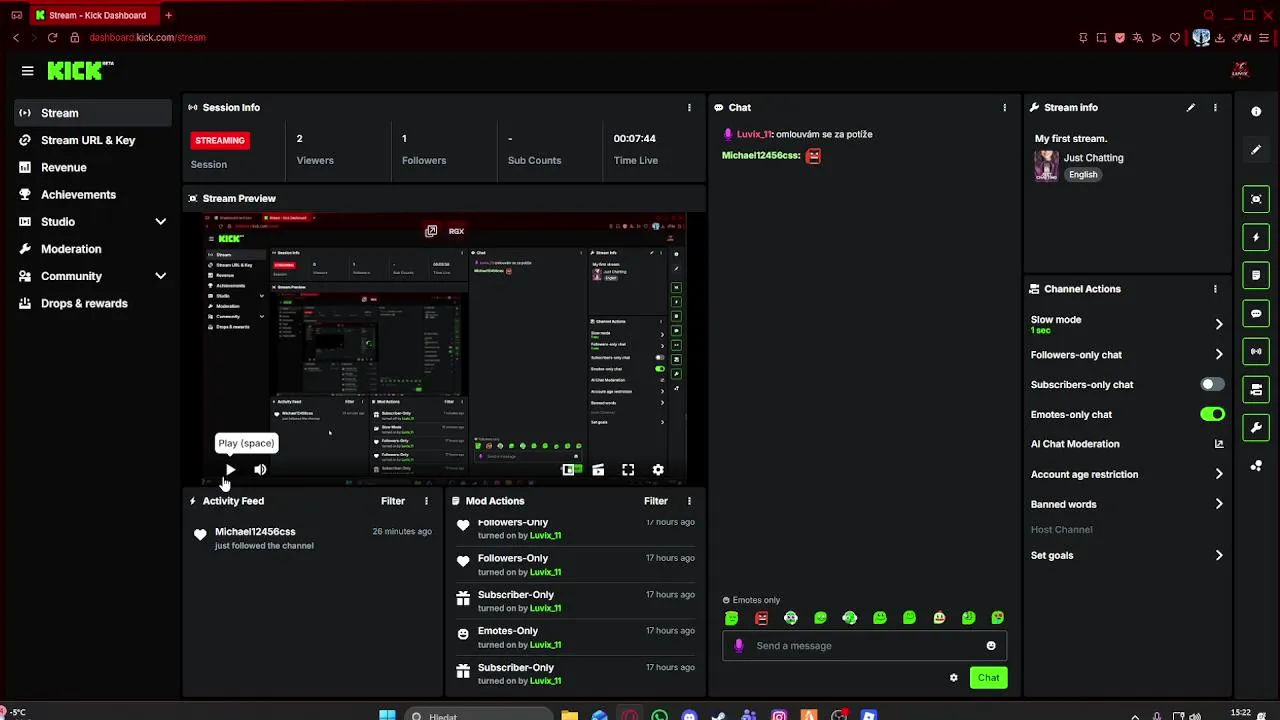Open Luvix_11 username in chat
The image size is (1280, 720).
(x=754, y=134)
